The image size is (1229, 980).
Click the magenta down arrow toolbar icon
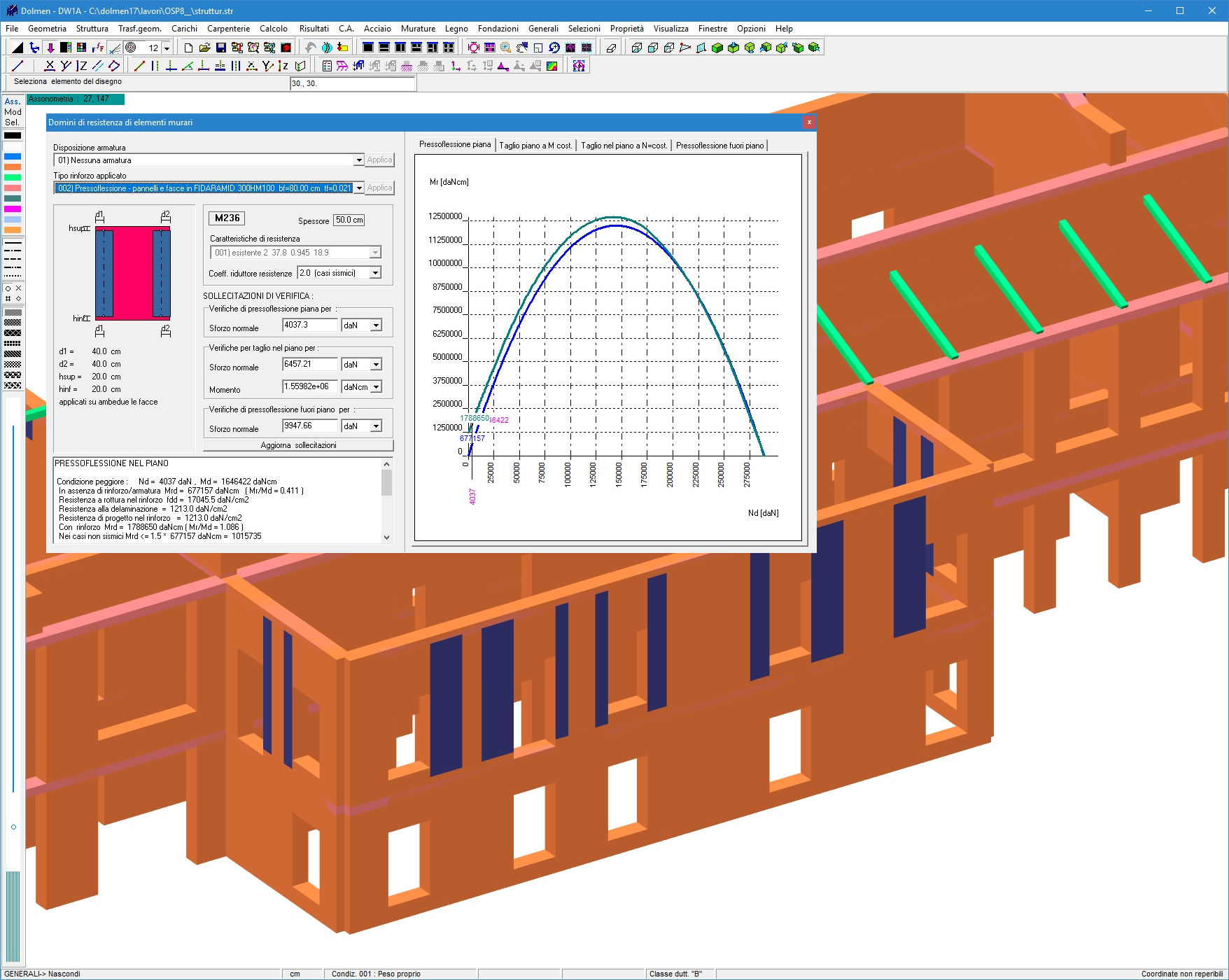click(50, 48)
